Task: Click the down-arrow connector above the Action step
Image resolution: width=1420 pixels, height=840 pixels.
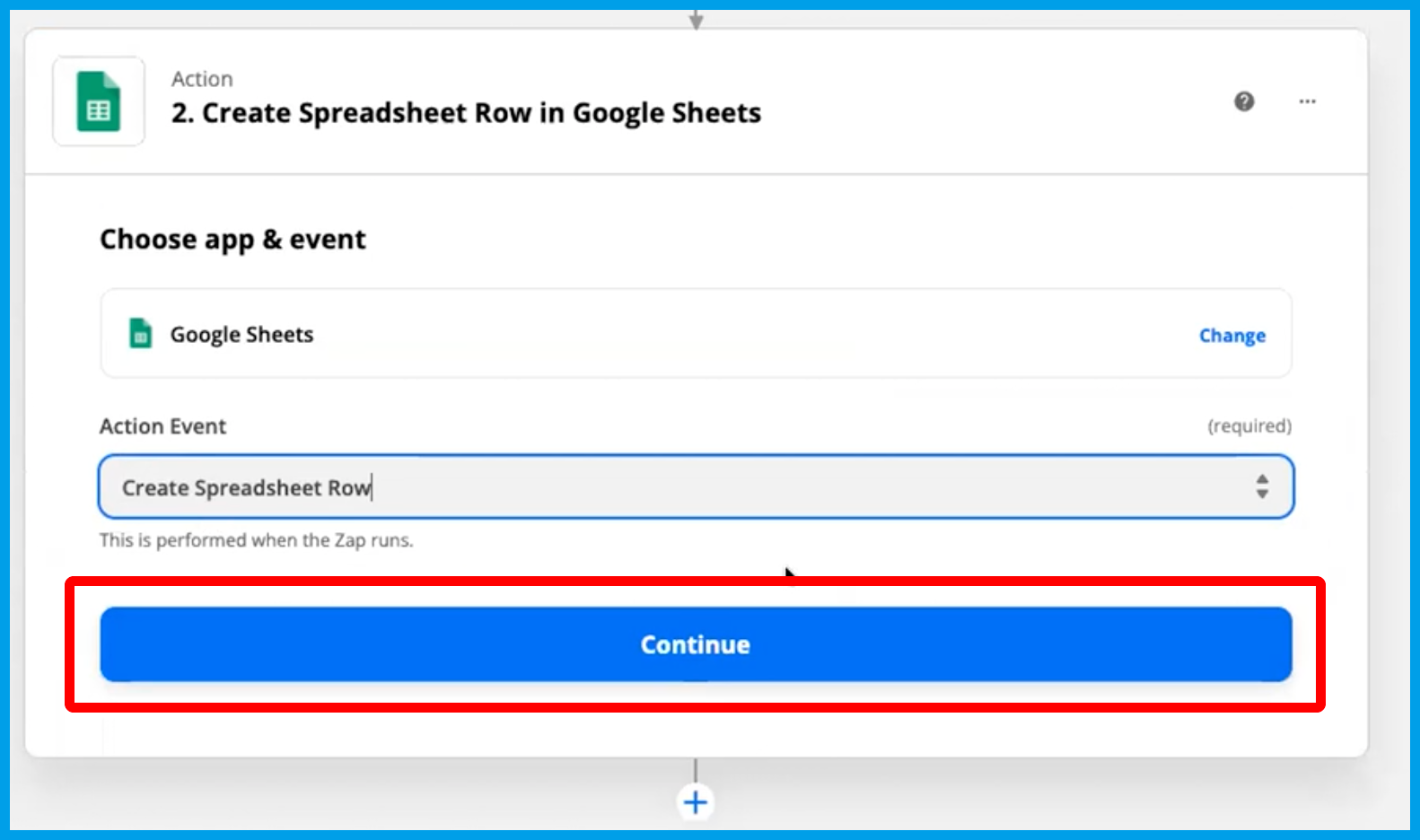Action: click(x=696, y=18)
